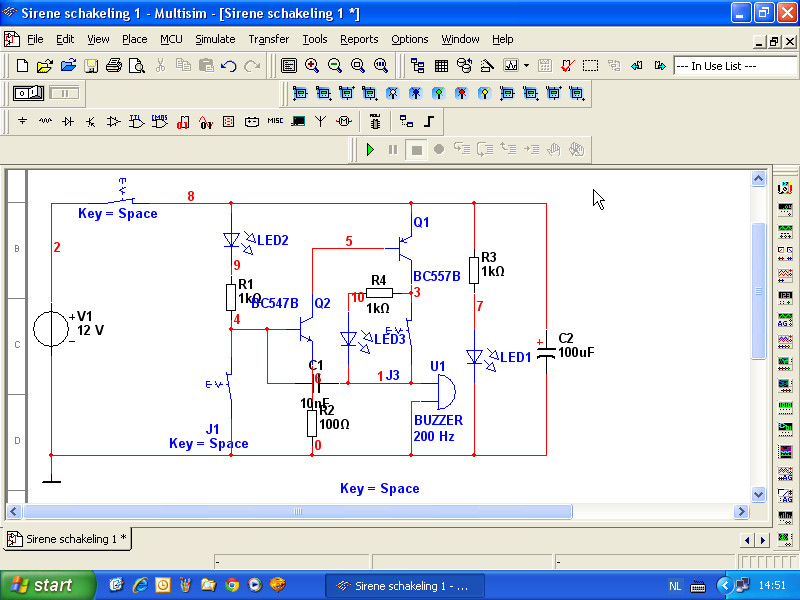Open the Simulate menu
Image resolution: width=800 pixels, height=600 pixels.
click(x=215, y=39)
